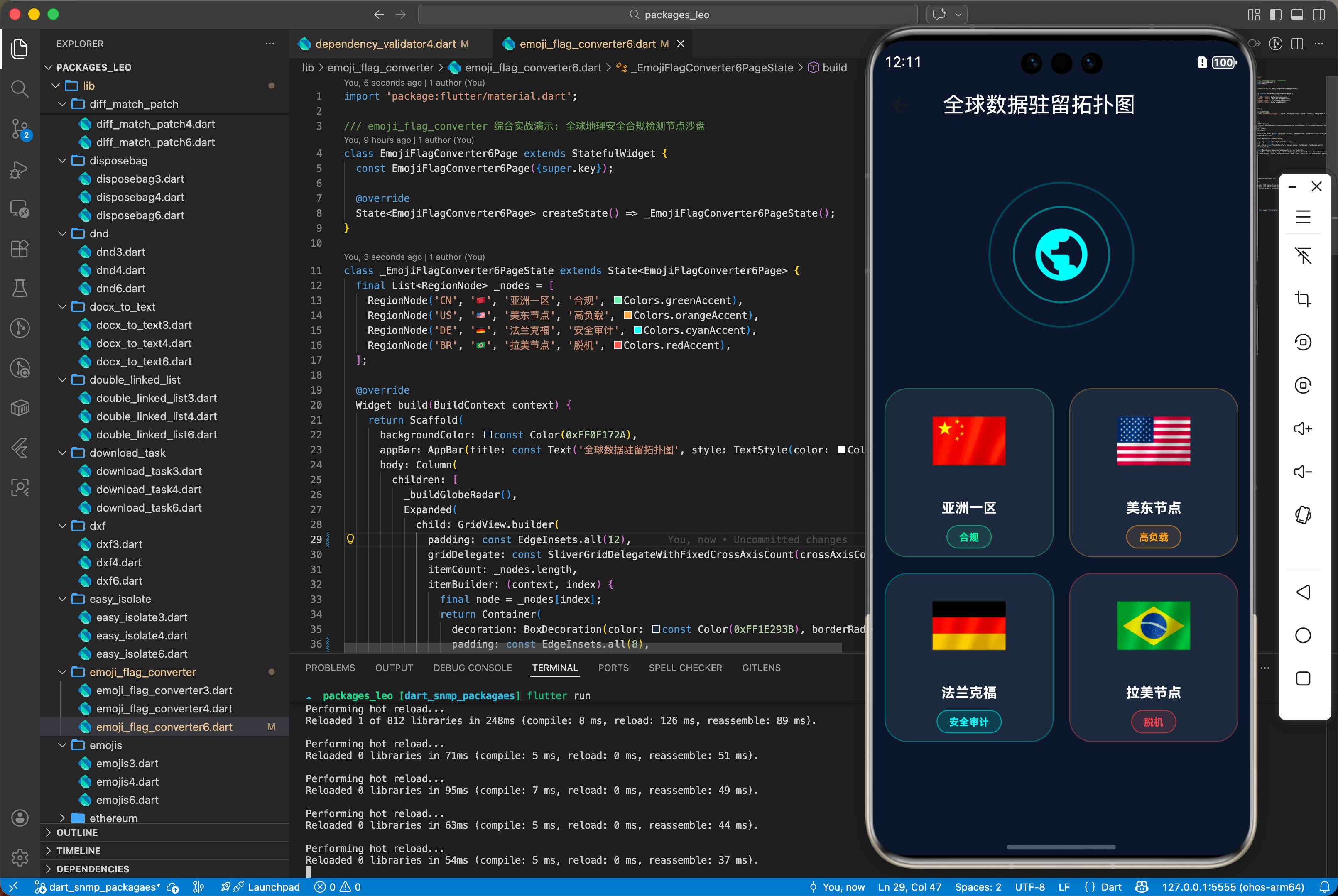Screen dimensions: 1338x896
Task: Click emulator volume up icon
Action: click(x=1303, y=428)
